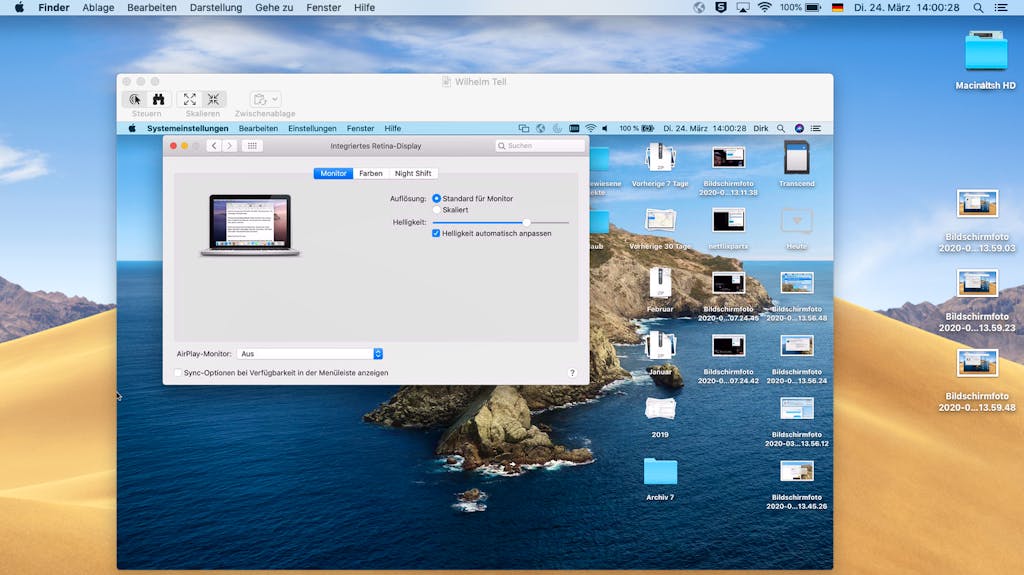Viewport: 1024px width, 575px height.
Task: Select the 2019 stack icon
Action: pyautogui.click(x=660, y=409)
